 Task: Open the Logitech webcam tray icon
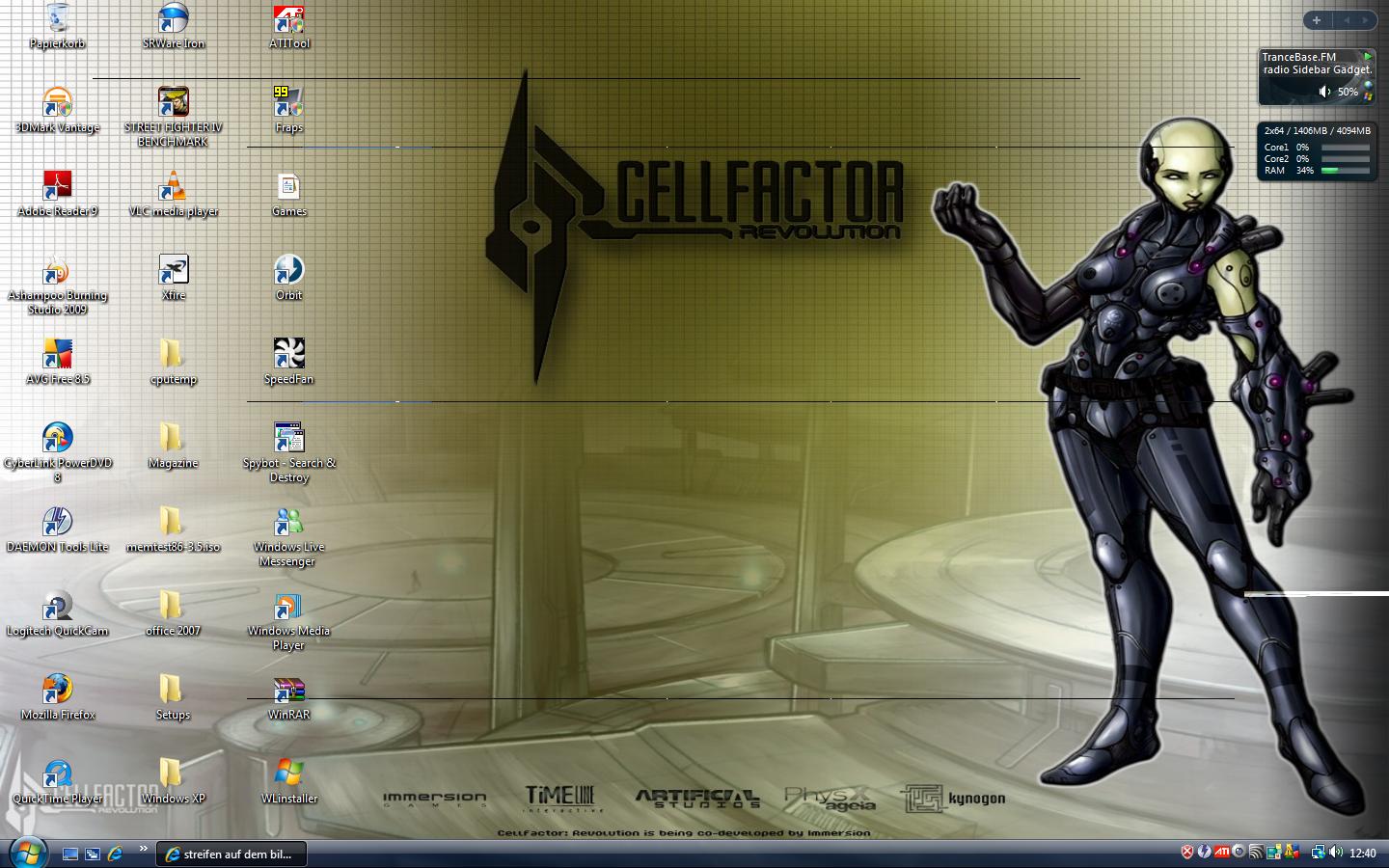point(1239,852)
